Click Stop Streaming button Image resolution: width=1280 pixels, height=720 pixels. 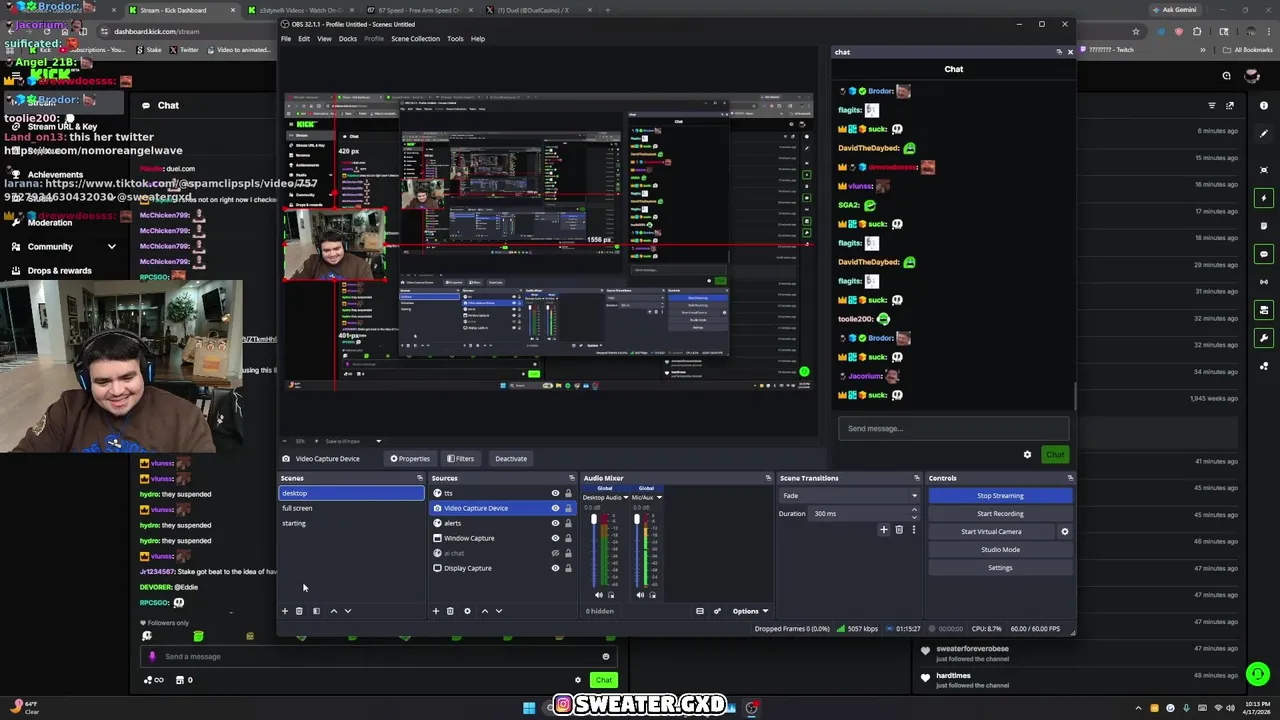pyautogui.click(x=1000, y=496)
